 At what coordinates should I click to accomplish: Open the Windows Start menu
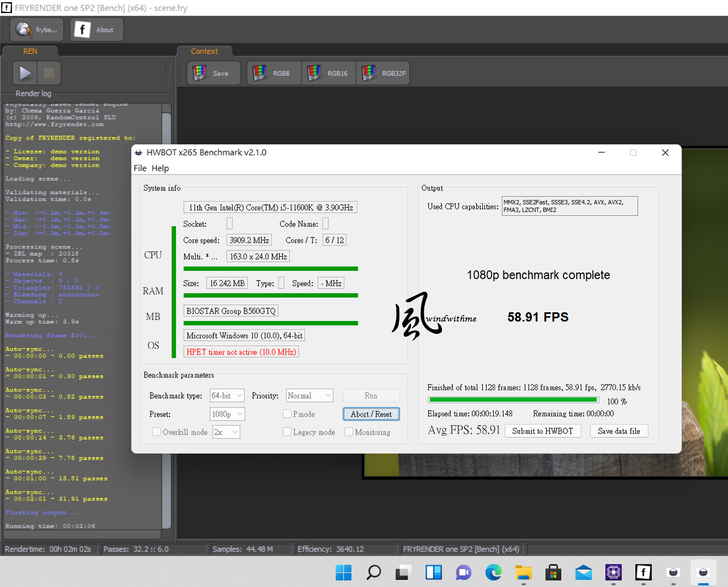pos(343,572)
